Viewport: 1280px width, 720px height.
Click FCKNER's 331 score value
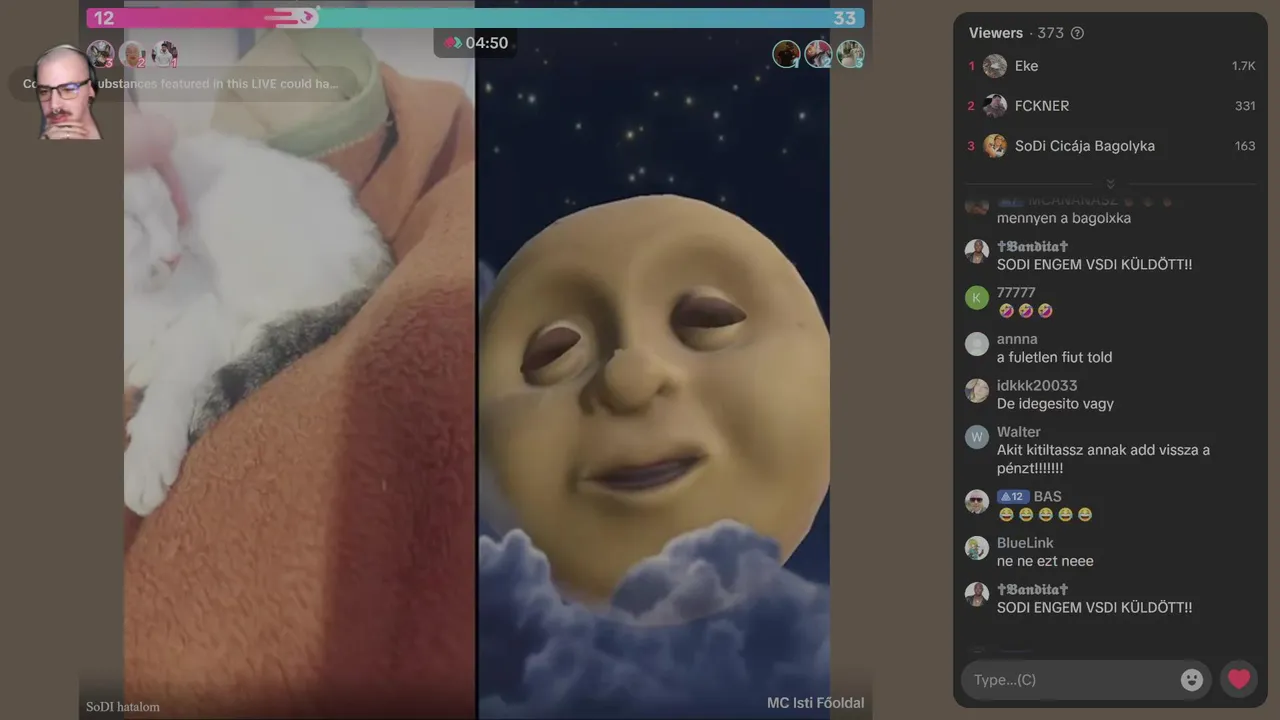pos(1245,106)
